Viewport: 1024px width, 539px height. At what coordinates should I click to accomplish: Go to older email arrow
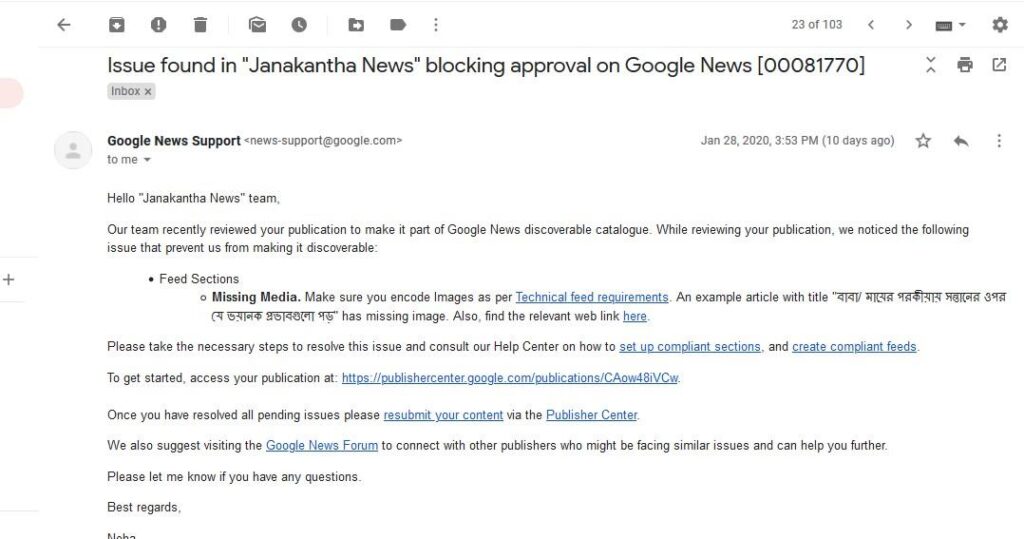(x=908, y=25)
